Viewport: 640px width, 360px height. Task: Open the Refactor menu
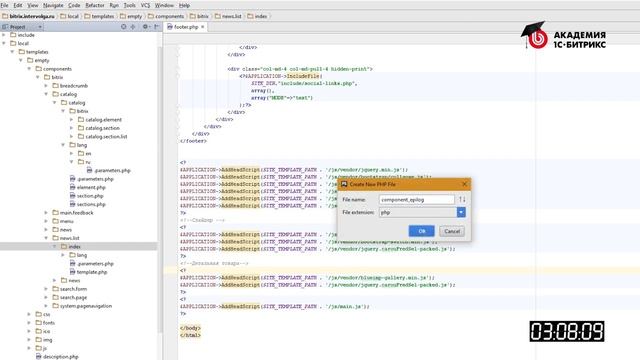click(x=95, y=5)
